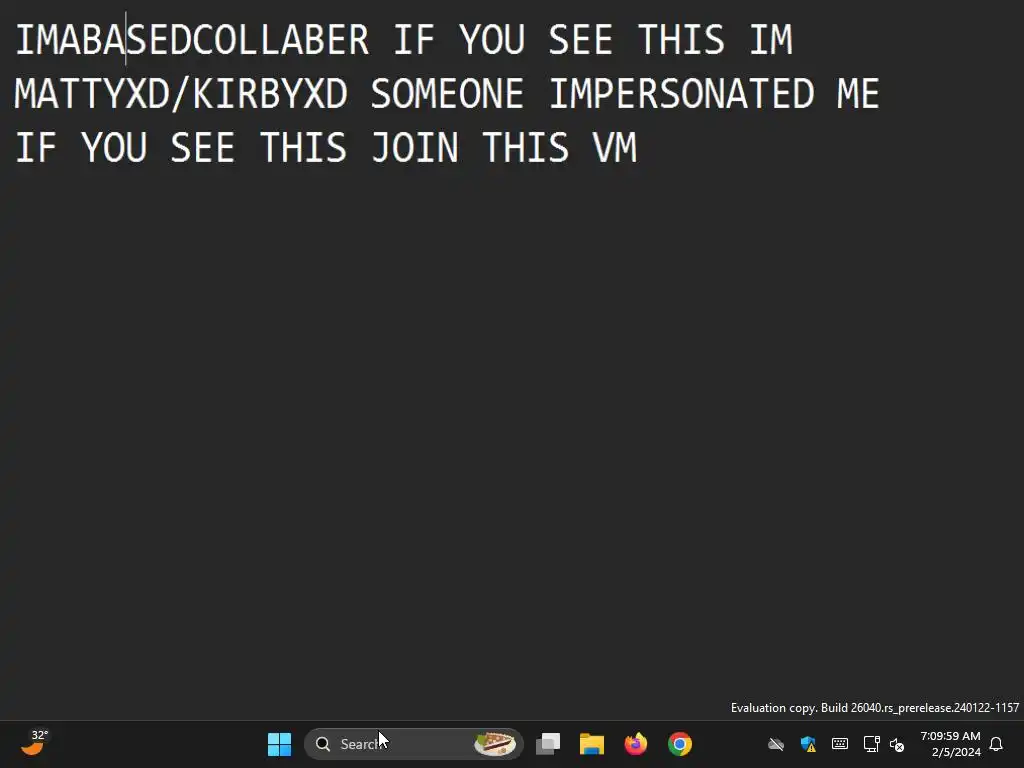Screen dimensions: 1024x768
Task: Place cursor in the word MATTYXD/KIRBYXD
Action: 181,93
